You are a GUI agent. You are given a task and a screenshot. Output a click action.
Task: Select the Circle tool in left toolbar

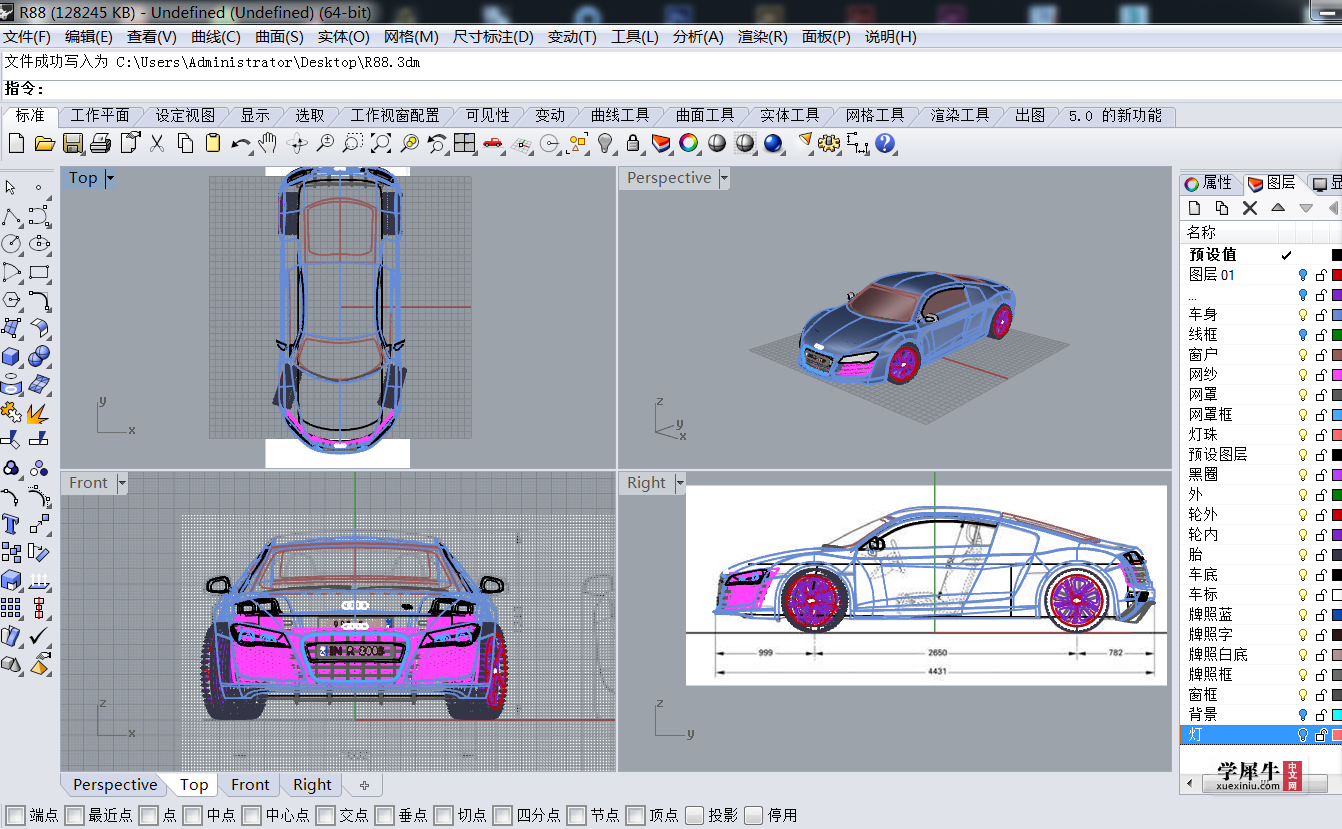coord(11,243)
